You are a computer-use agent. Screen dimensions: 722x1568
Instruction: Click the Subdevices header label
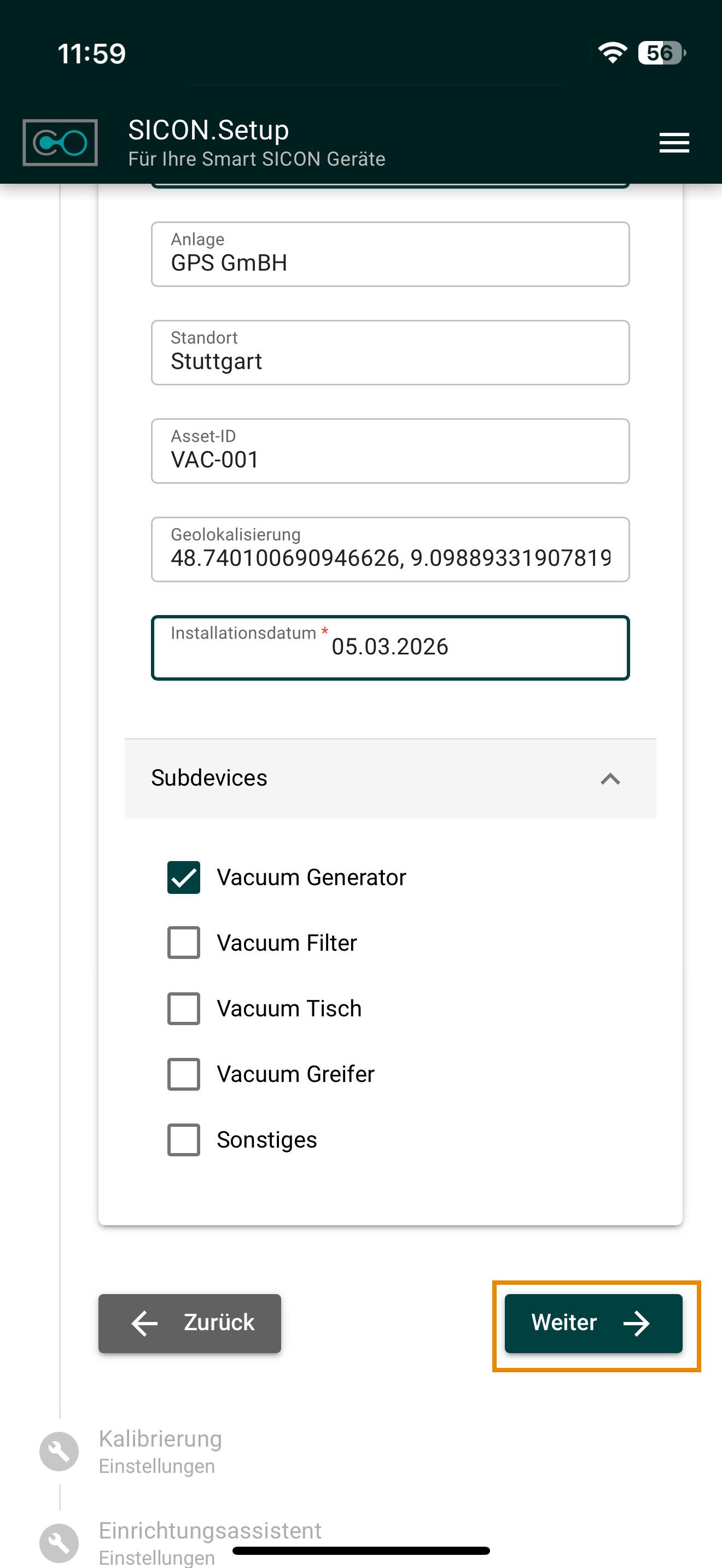pyautogui.click(x=209, y=778)
